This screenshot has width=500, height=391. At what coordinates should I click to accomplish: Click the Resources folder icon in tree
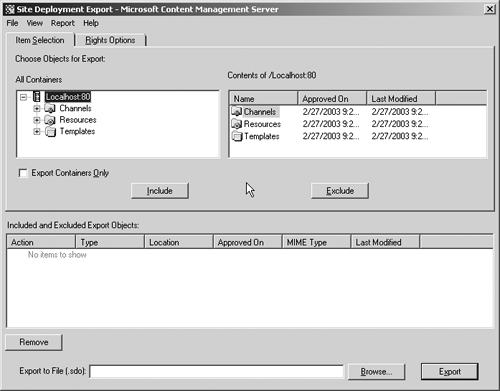50,120
